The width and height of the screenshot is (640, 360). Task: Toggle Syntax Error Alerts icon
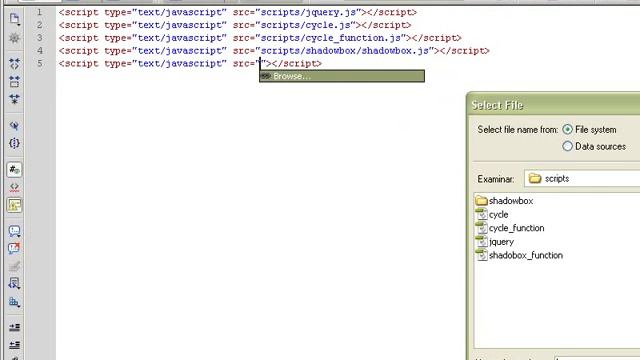14,205
